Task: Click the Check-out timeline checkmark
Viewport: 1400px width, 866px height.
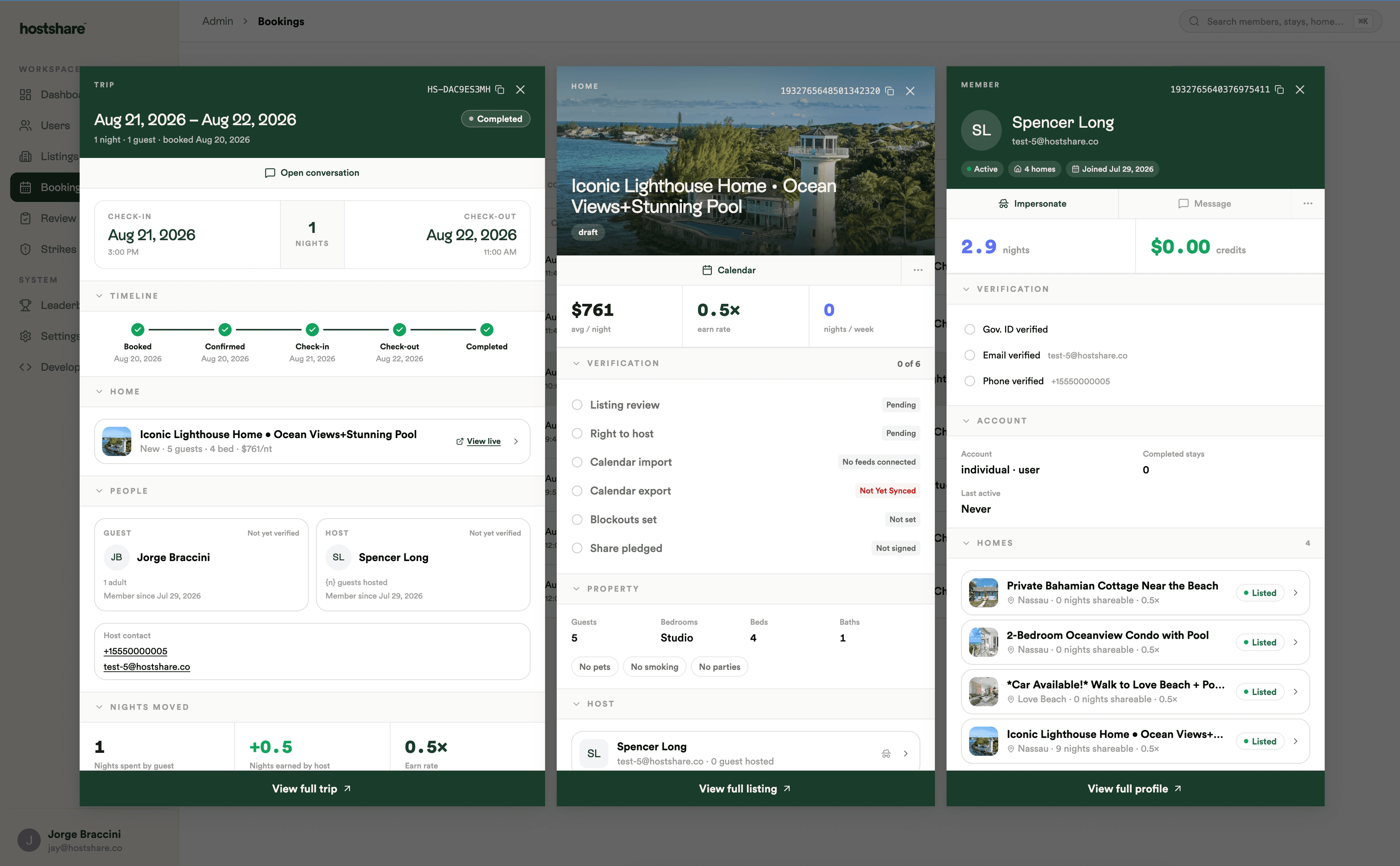Action: [x=400, y=329]
